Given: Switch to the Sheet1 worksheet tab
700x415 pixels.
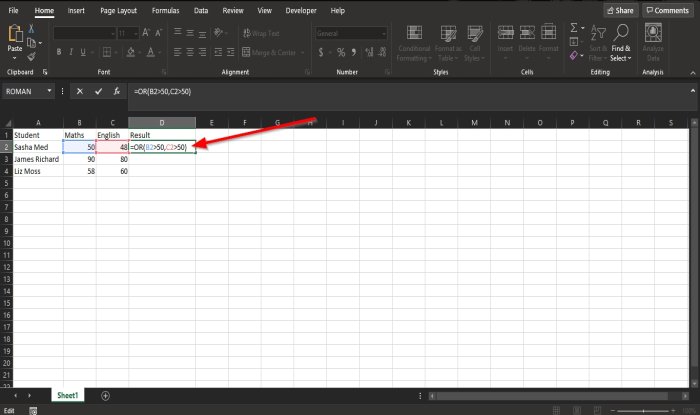Looking at the screenshot, I should pyautogui.click(x=67, y=395).
